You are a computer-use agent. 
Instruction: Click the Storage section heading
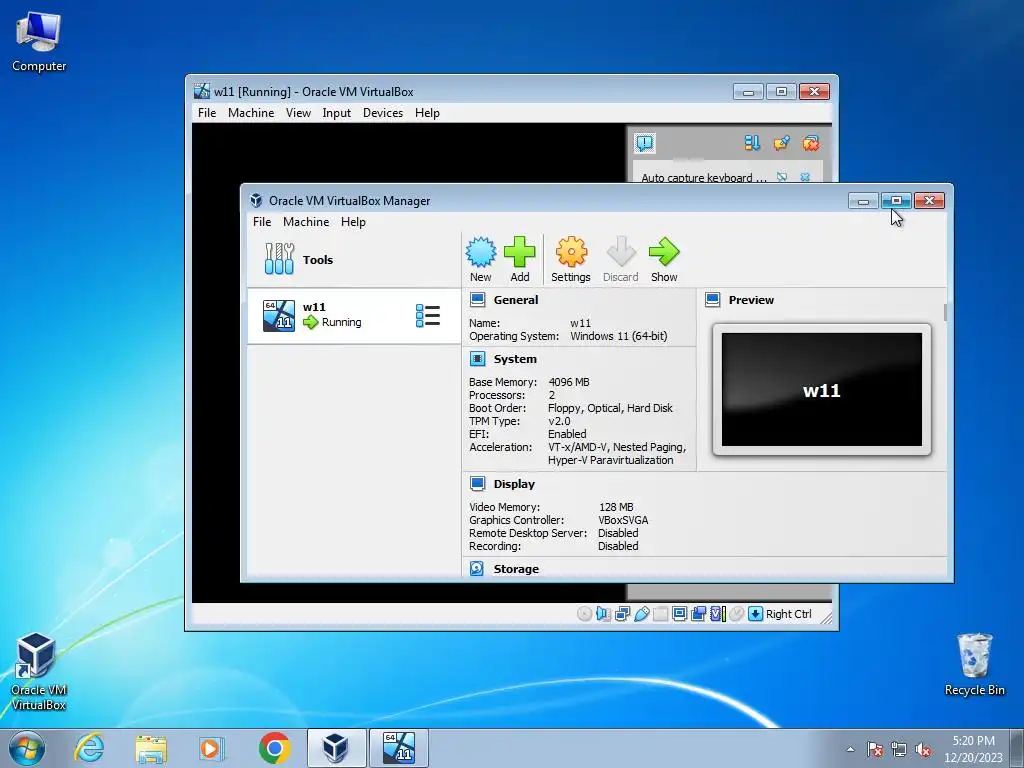click(x=516, y=569)
